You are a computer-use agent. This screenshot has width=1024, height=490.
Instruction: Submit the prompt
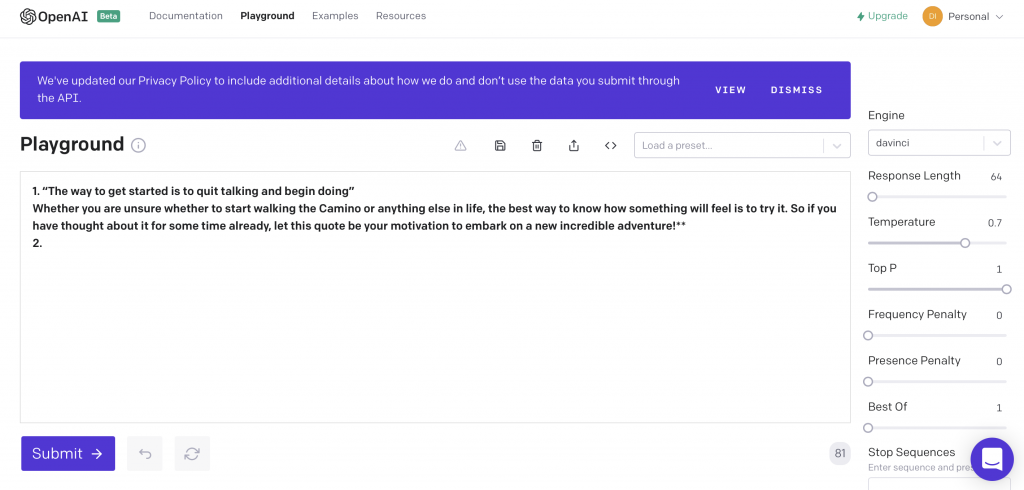(x=68, y=453)
